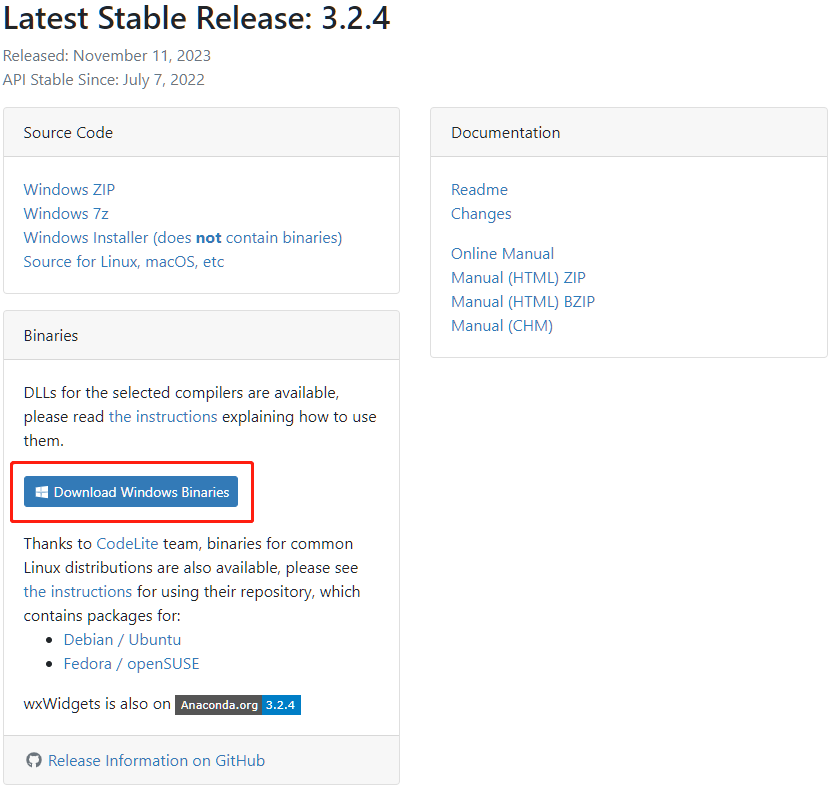
Task: Click the 'Source Code' panel header
Action: click(202, 132)
